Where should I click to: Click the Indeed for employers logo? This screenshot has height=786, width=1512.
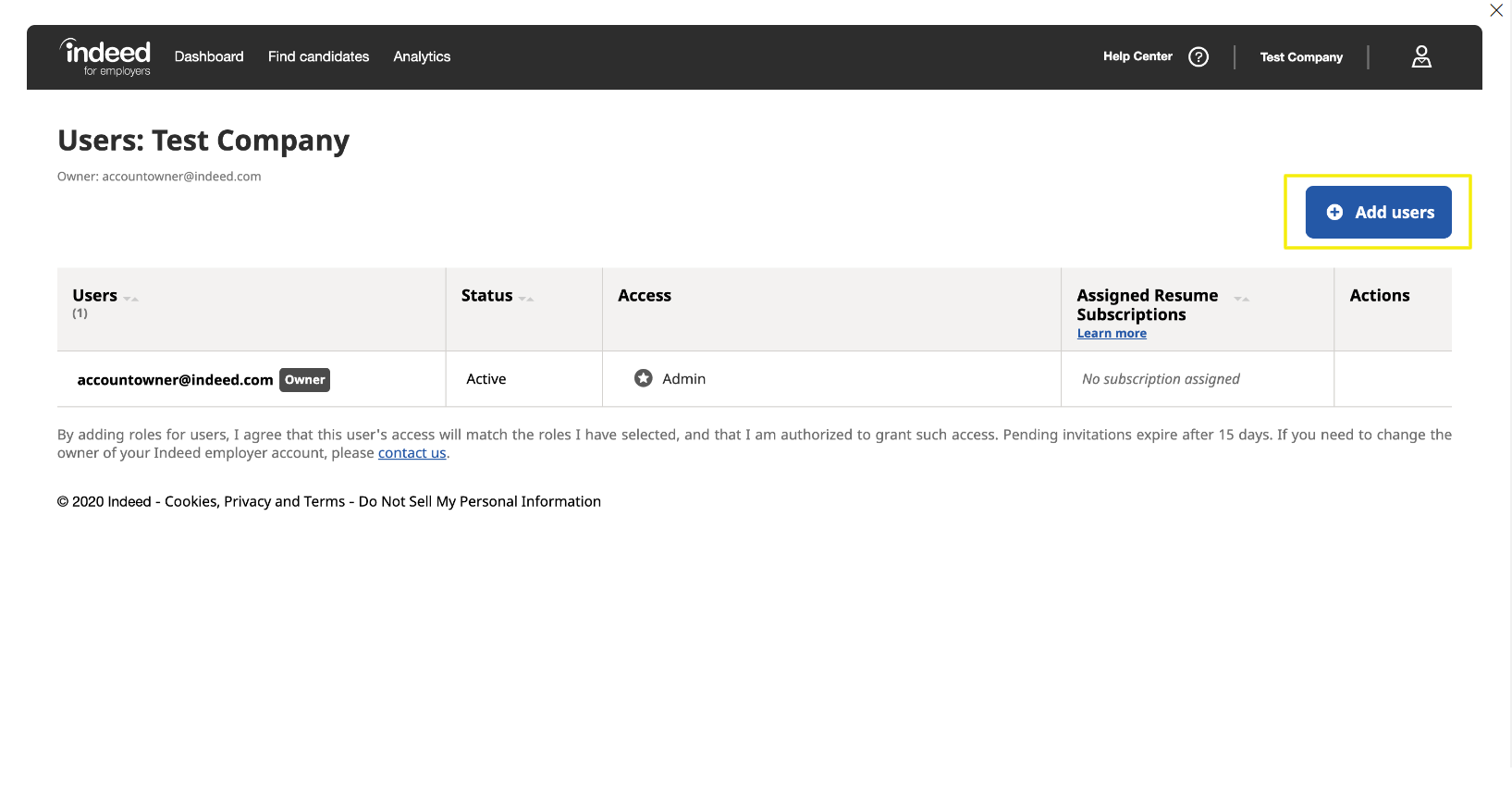[x=105, y=57]
